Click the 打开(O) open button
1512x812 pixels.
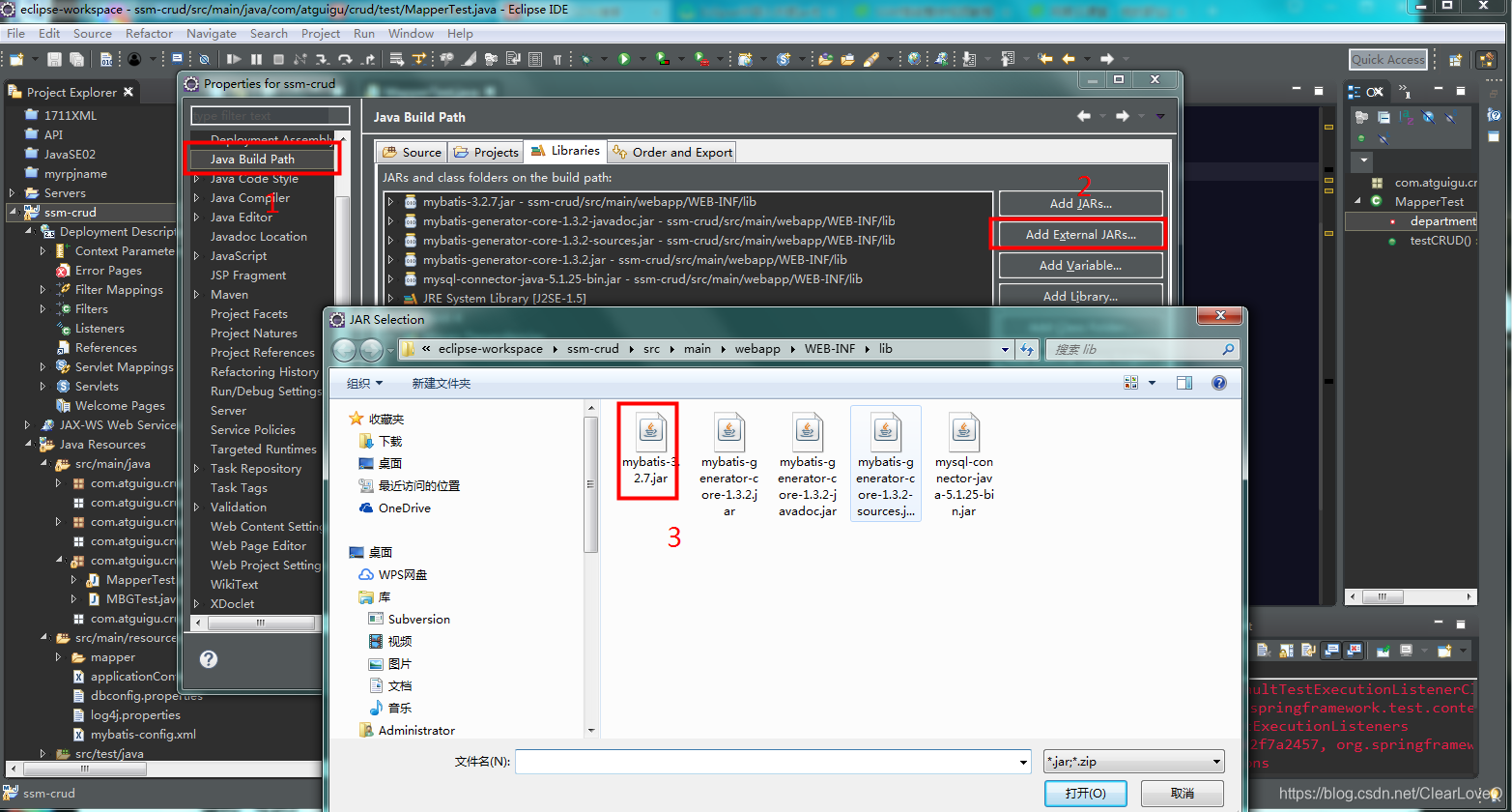1085,793
